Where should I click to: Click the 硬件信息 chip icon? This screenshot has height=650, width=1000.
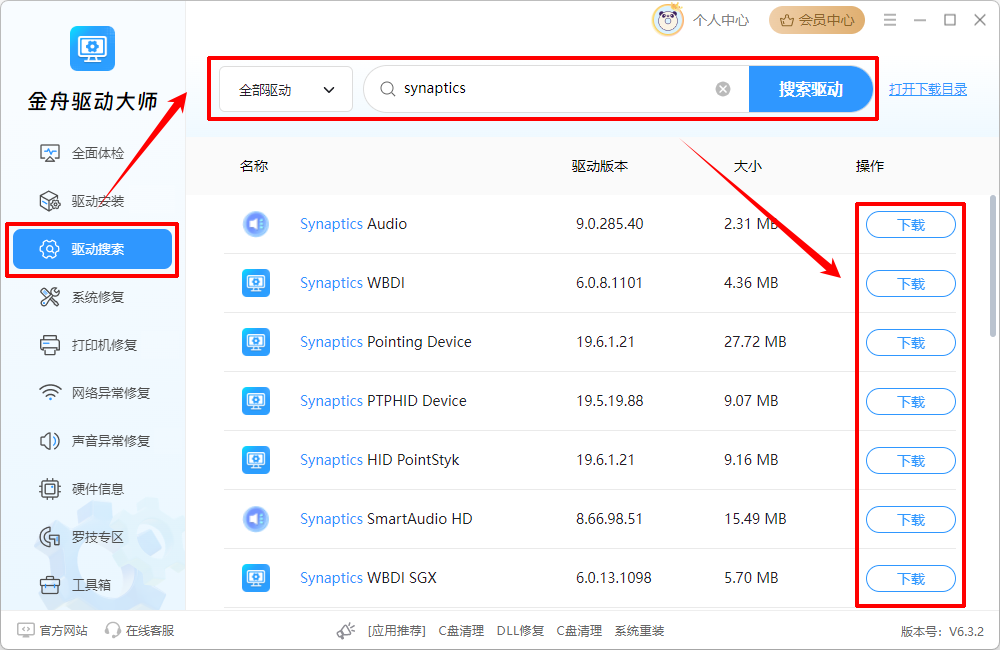[50, 489]
